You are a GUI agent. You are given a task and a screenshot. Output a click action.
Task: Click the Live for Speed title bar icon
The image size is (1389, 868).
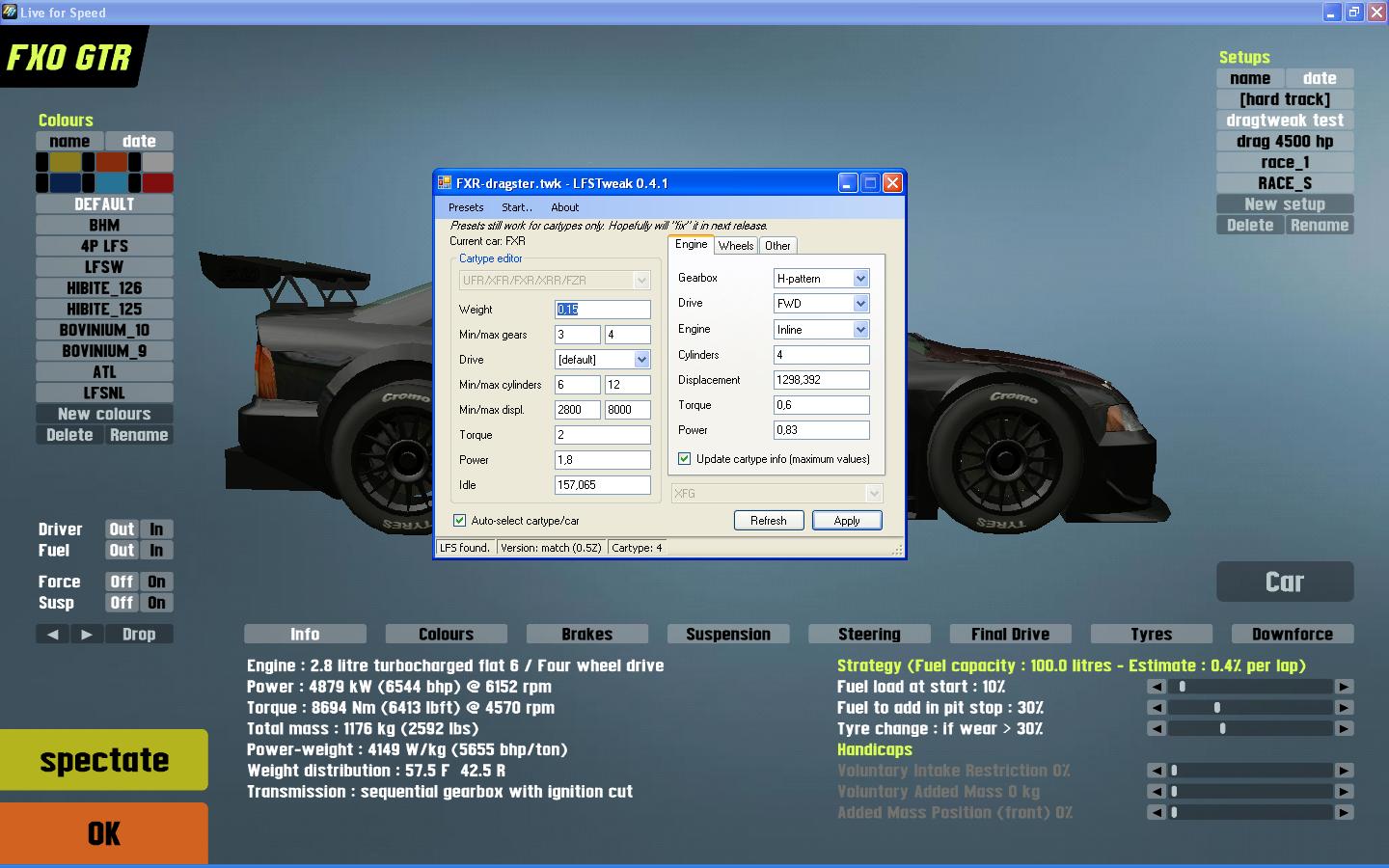[x=10, y=13]
